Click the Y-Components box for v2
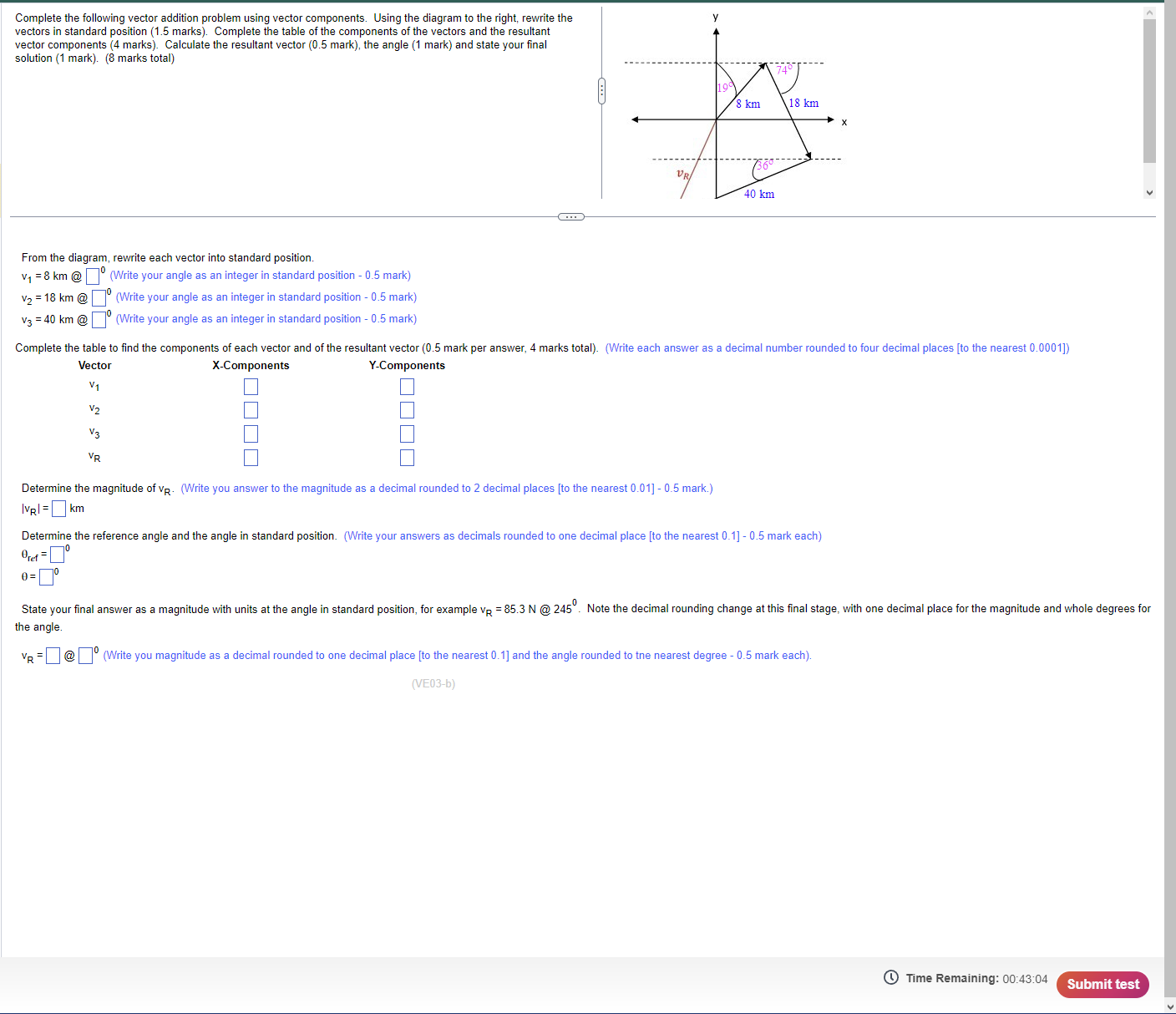 [407, 409]
